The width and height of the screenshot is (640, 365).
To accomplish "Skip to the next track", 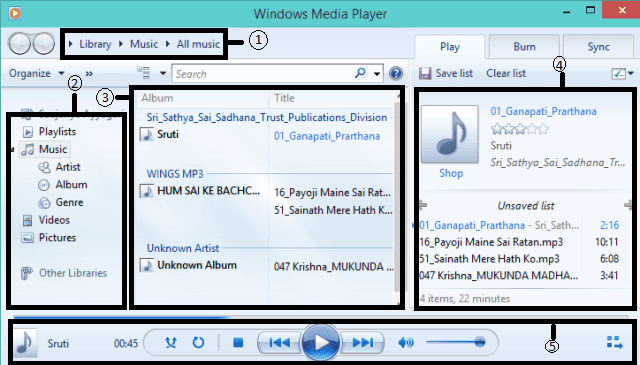I will point(362,343).
